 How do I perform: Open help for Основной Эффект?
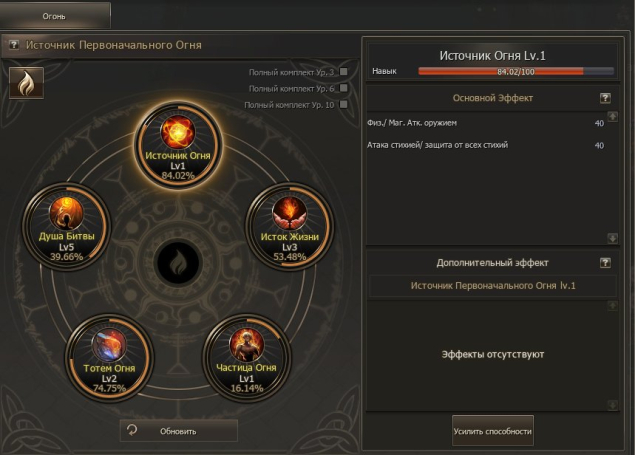click(605, 98)
